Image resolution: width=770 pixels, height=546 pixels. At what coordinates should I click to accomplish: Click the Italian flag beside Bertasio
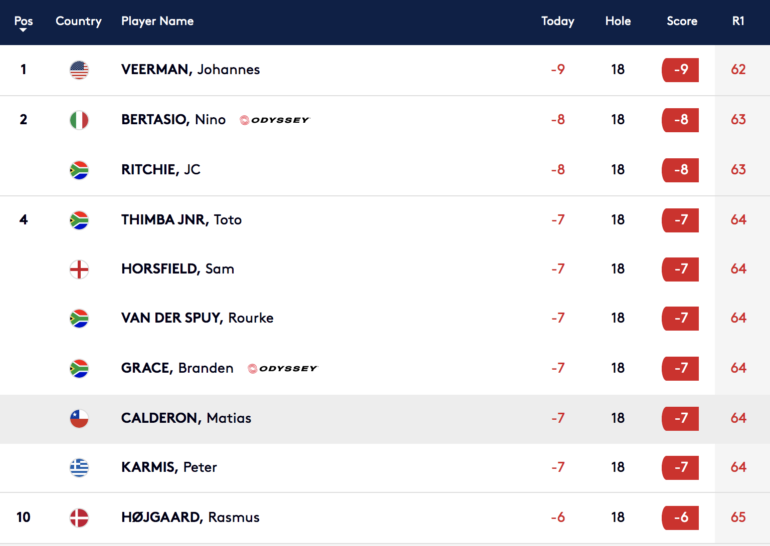coord(79,120)
